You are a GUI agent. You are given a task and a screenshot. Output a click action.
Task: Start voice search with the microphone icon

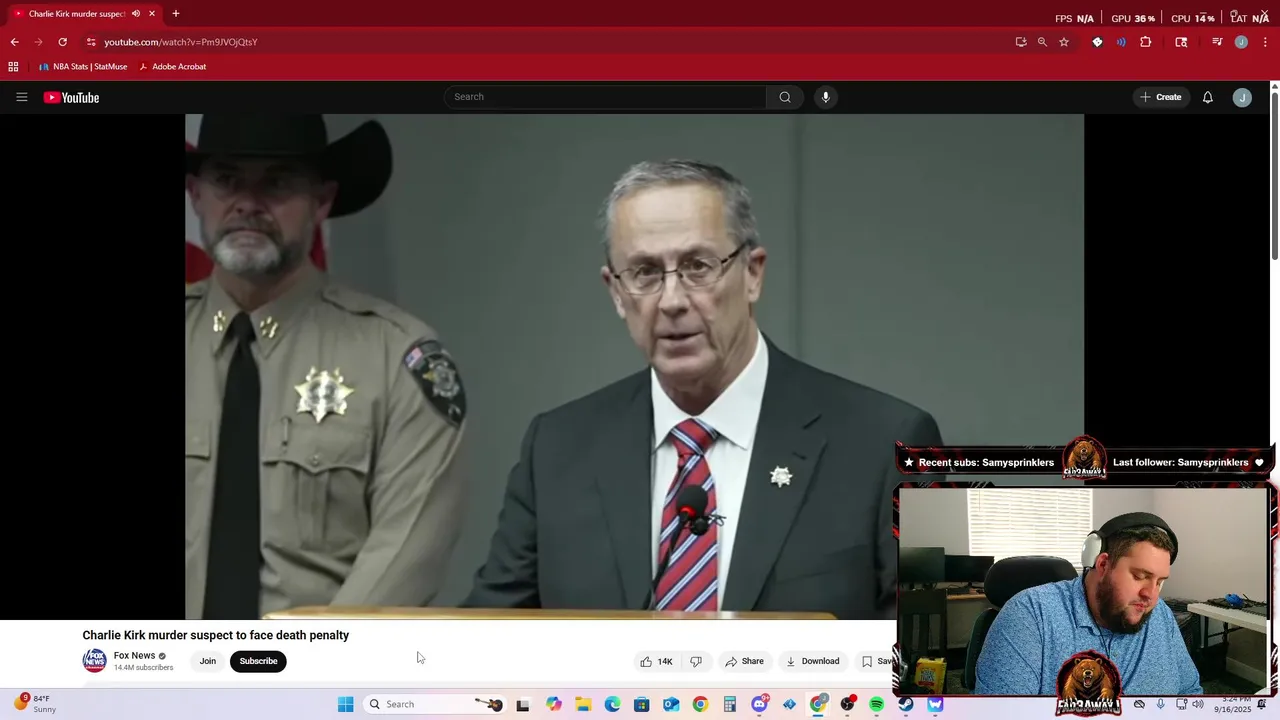click(825, 97)
